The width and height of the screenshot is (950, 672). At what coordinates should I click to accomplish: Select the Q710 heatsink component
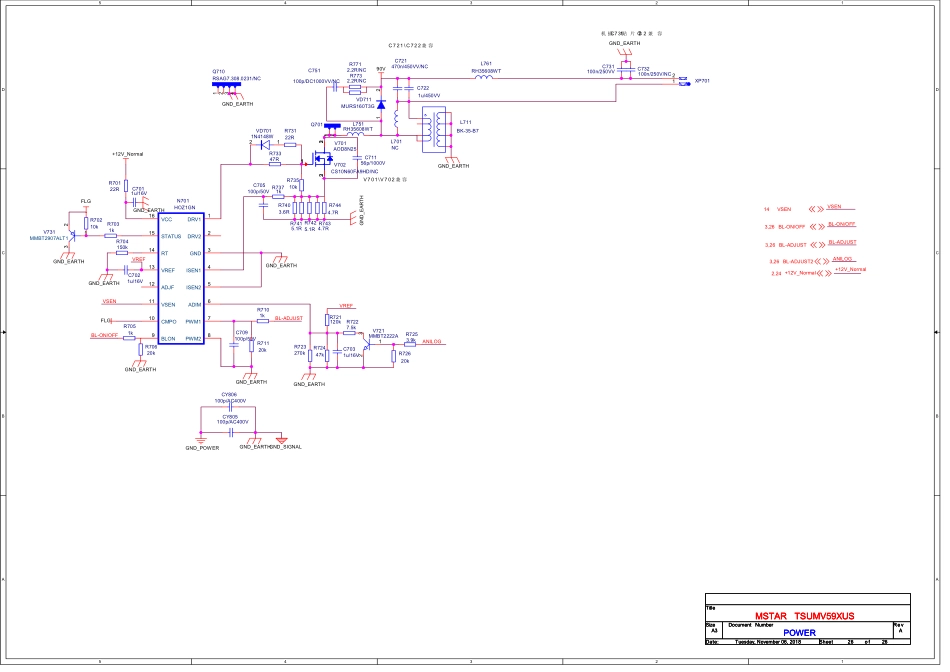[228, 84]
